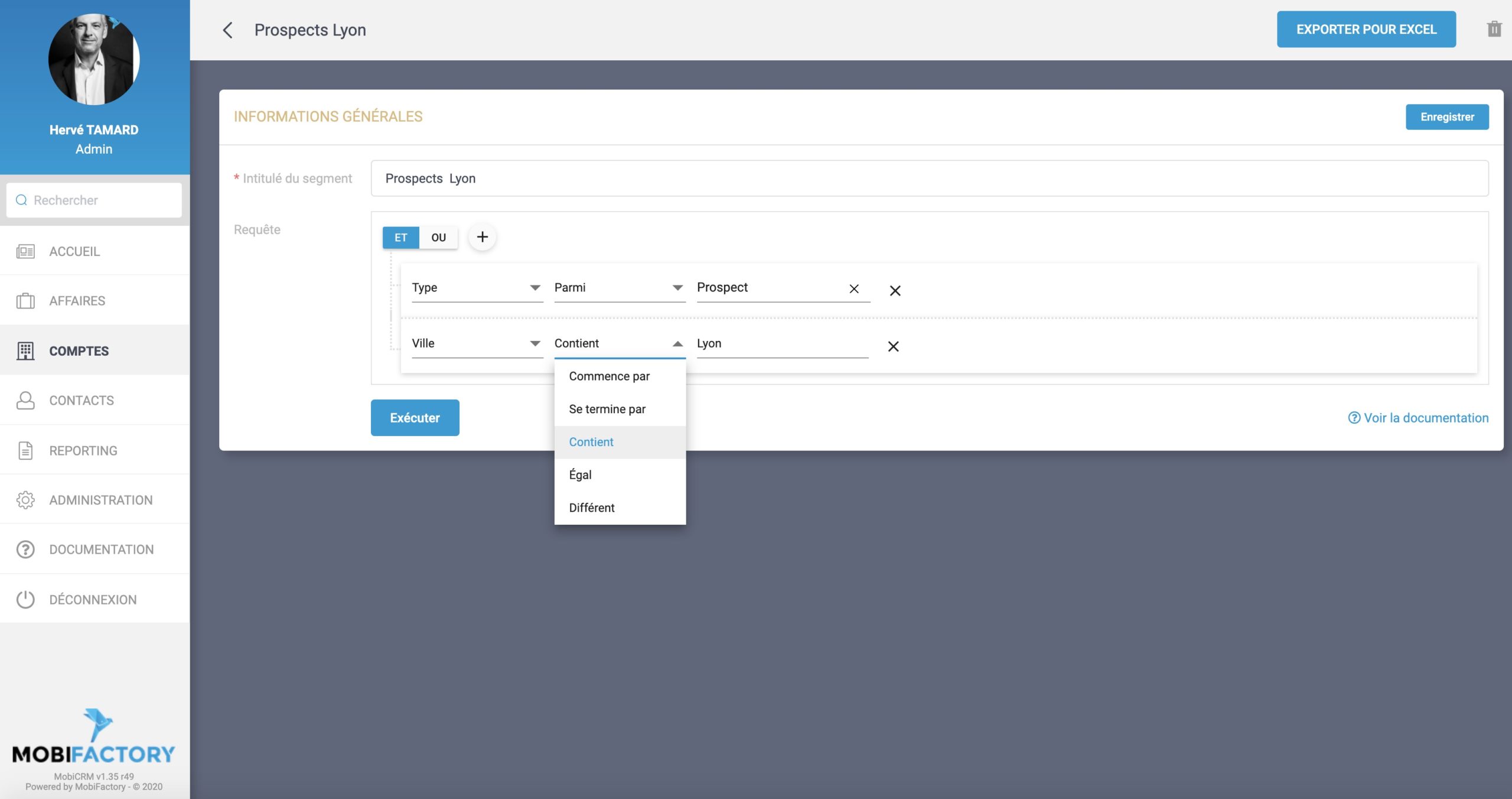Screen dimensions: 1512x799
Task: Pick 'Égal' in the operator list
Action: click(x=580, y=475)
